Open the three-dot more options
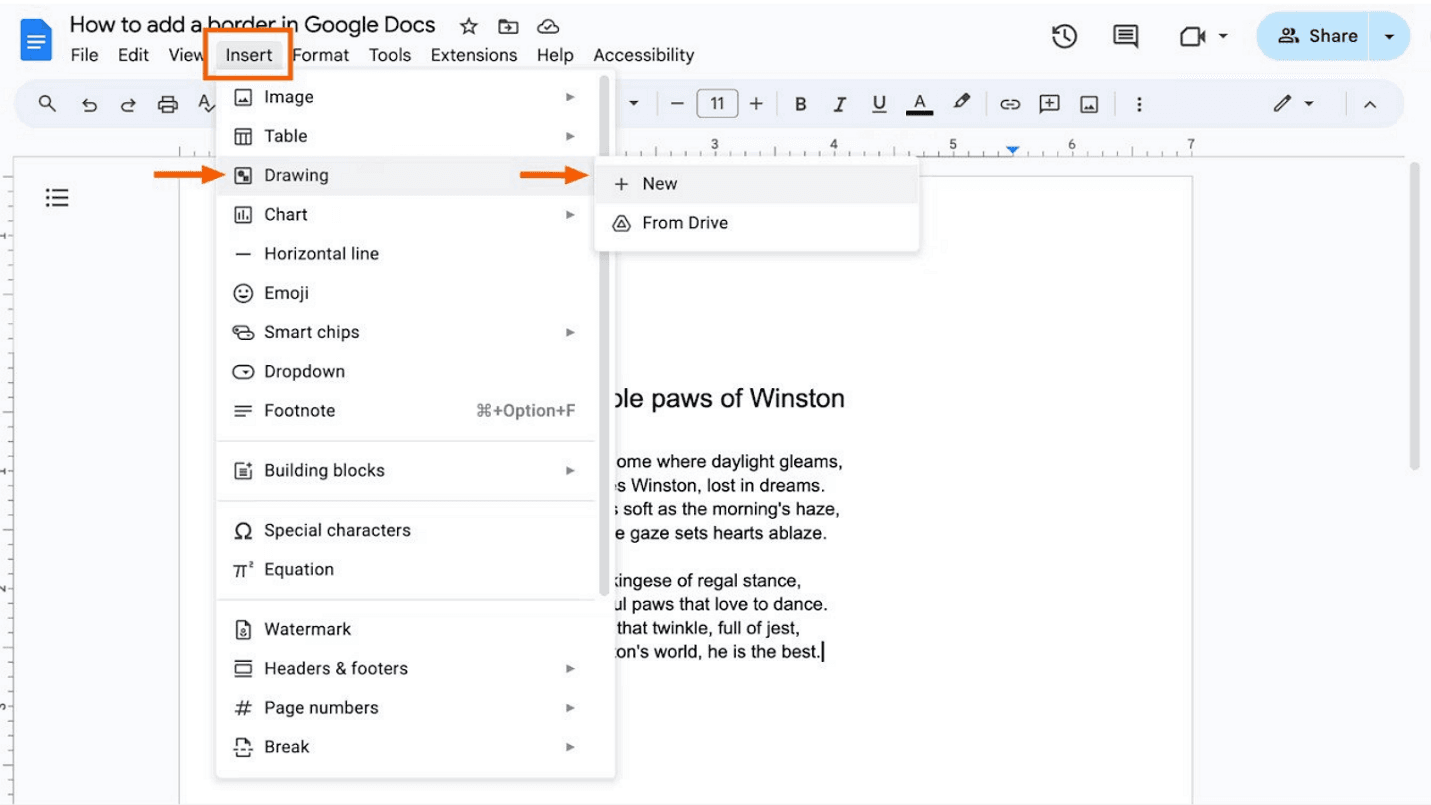Viewport: 1431px width, 805px height. 1138,104
